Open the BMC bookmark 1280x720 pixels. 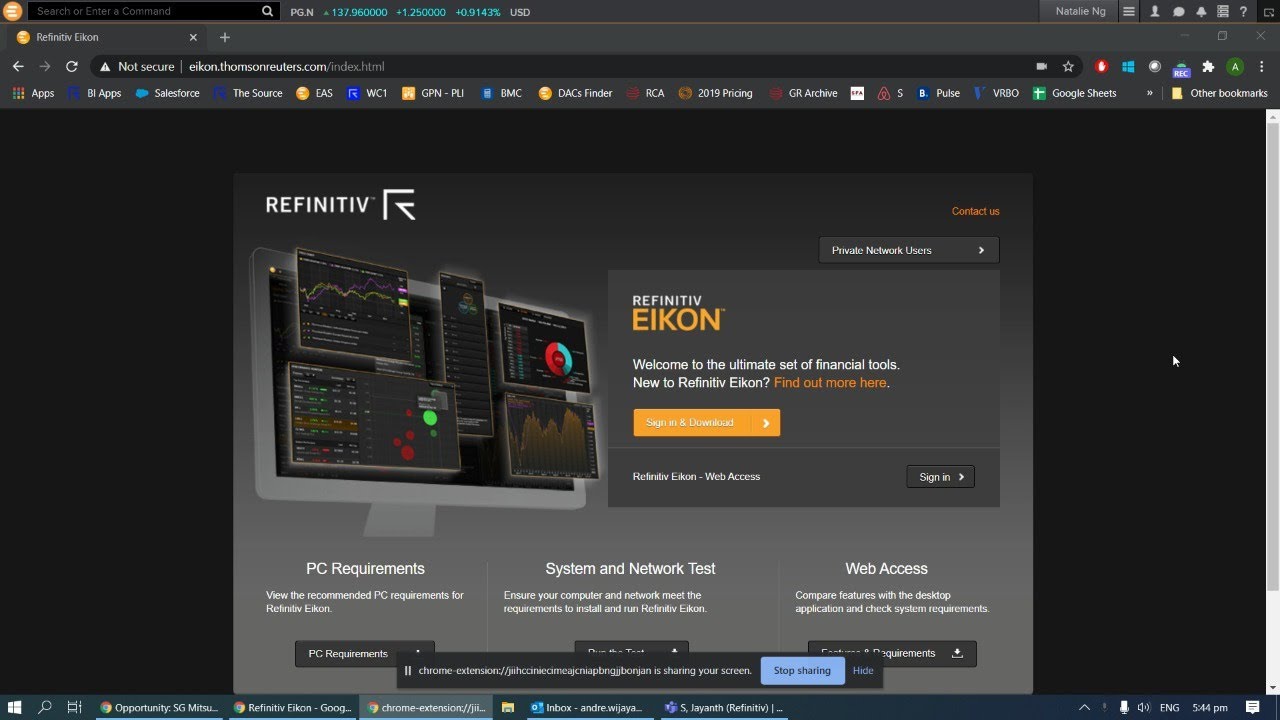coord(501,93)
